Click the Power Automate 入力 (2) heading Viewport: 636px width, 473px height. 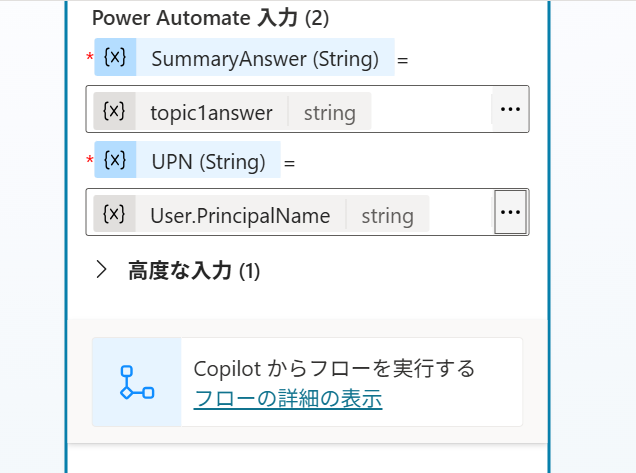[210, 18]
